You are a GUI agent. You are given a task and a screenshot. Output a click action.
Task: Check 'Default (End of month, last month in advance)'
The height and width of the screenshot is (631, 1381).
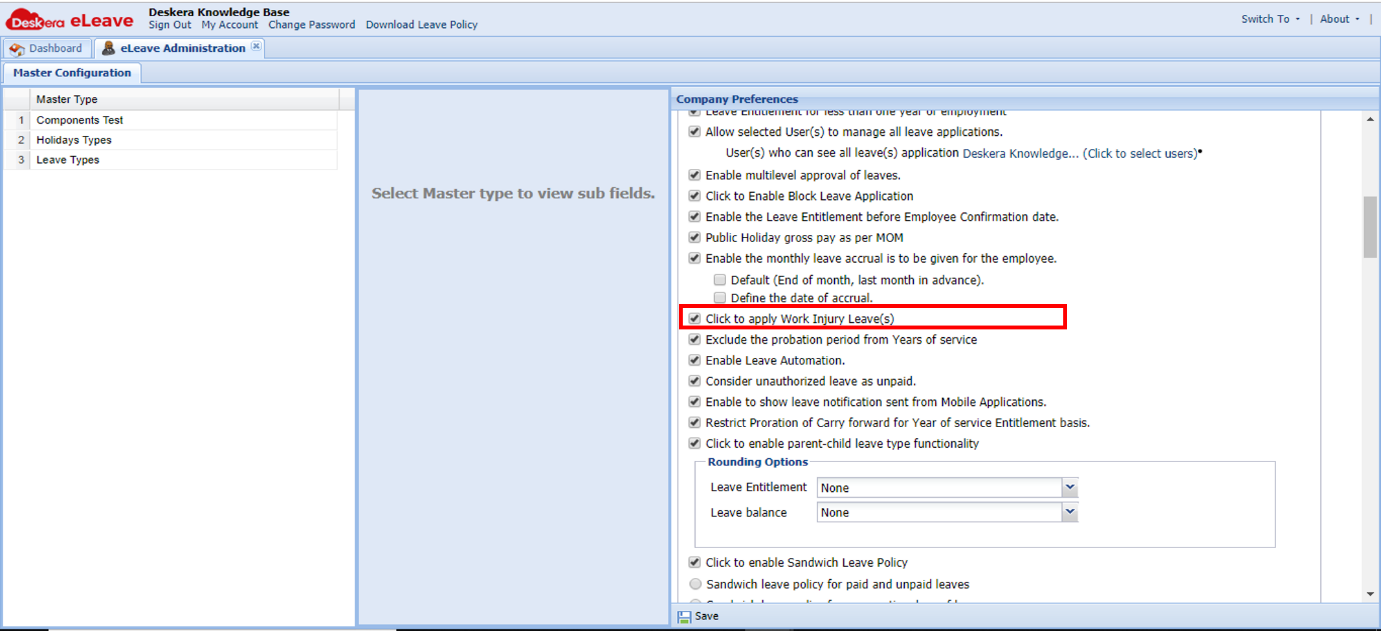[x=719, y=280]
